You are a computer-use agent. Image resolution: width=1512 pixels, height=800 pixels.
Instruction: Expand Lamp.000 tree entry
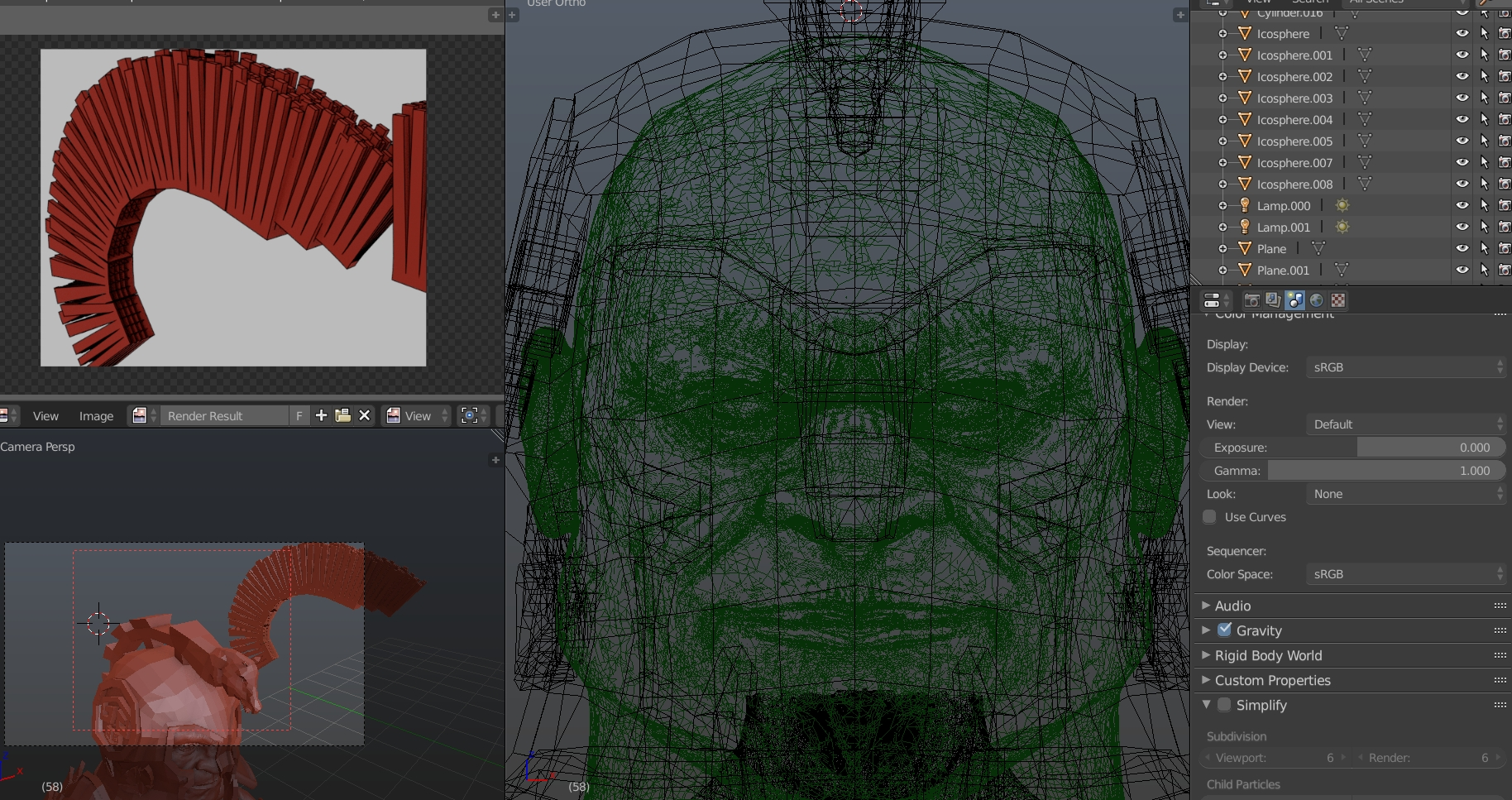point(1223,205)
